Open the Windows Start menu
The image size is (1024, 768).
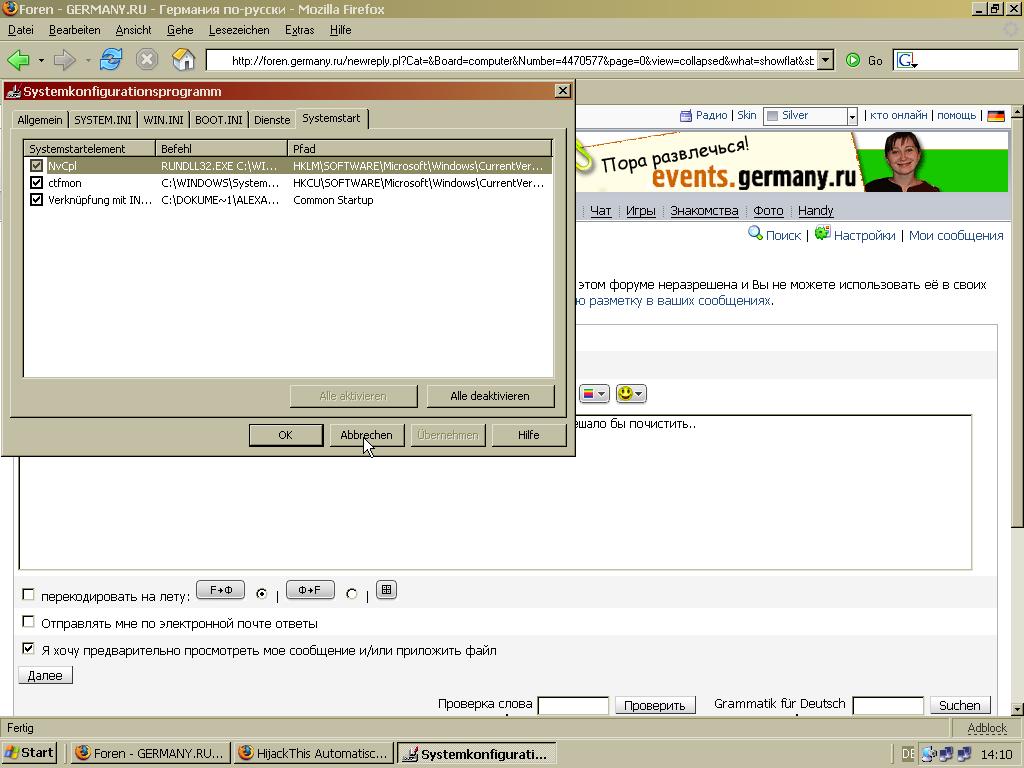[x=29, y=753]
